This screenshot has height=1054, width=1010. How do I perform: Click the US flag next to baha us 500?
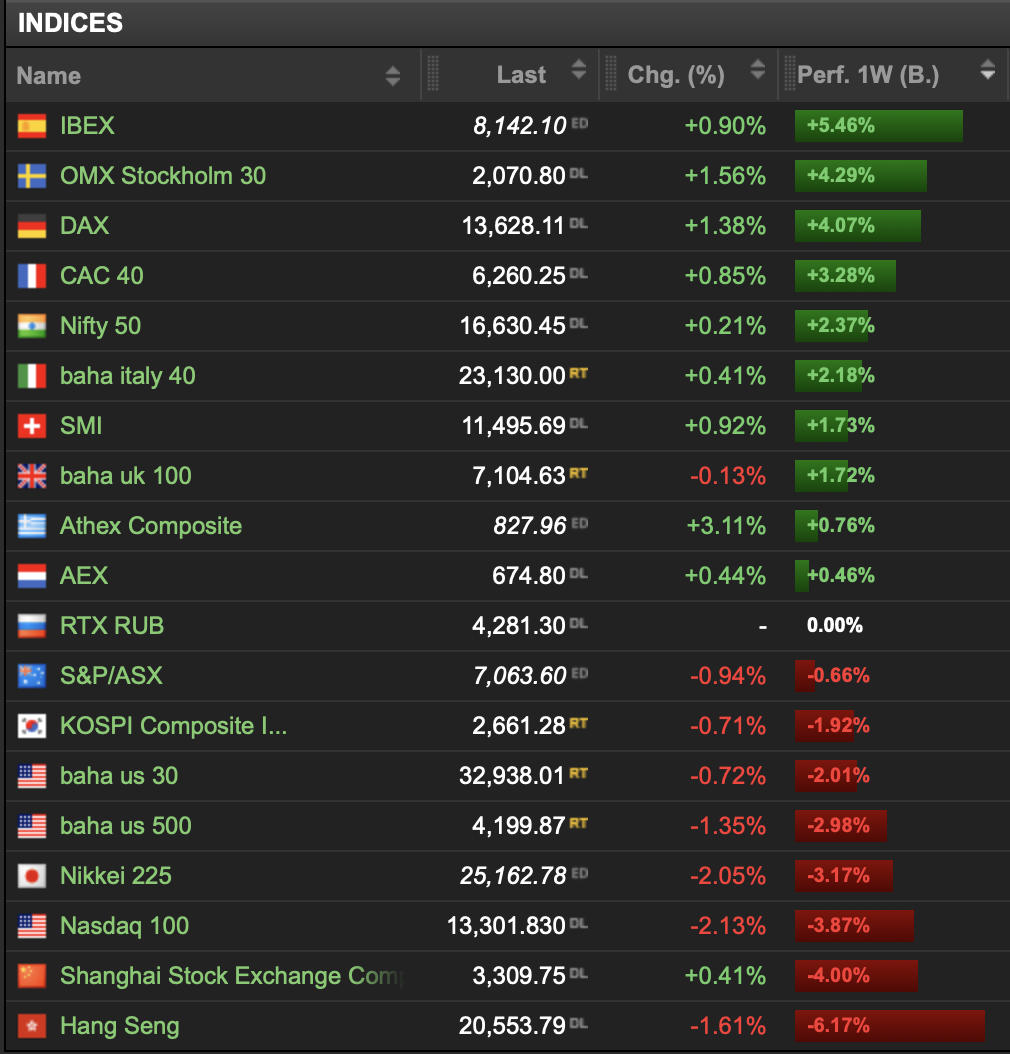(x=32, y=826)
